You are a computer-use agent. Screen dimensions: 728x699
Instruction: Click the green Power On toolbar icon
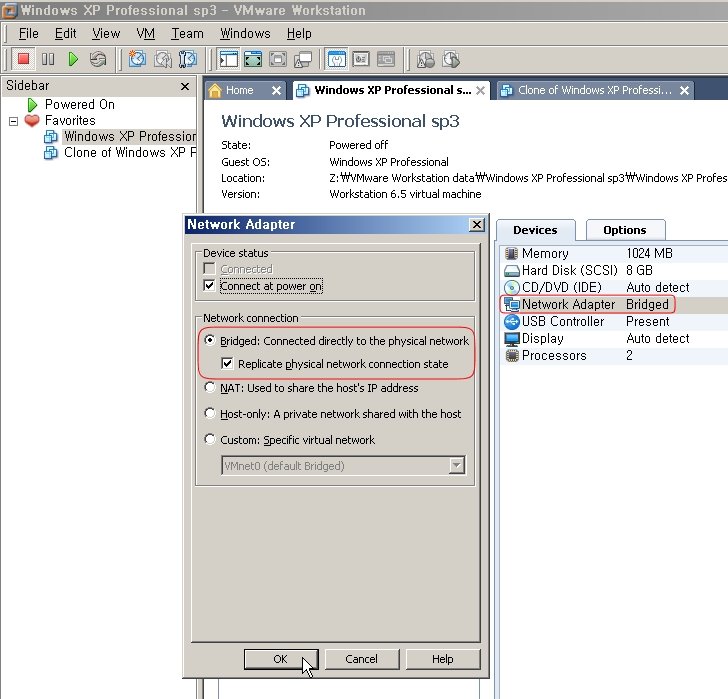[73, 59]
